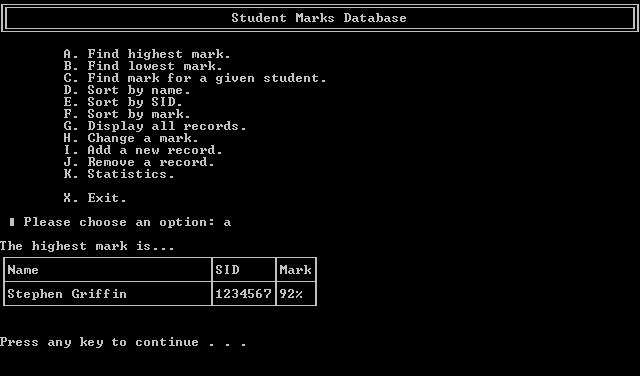Click the 'K. Statistics.' option
640x376 pixels.
pyautogui.click(x=119, y=174)
